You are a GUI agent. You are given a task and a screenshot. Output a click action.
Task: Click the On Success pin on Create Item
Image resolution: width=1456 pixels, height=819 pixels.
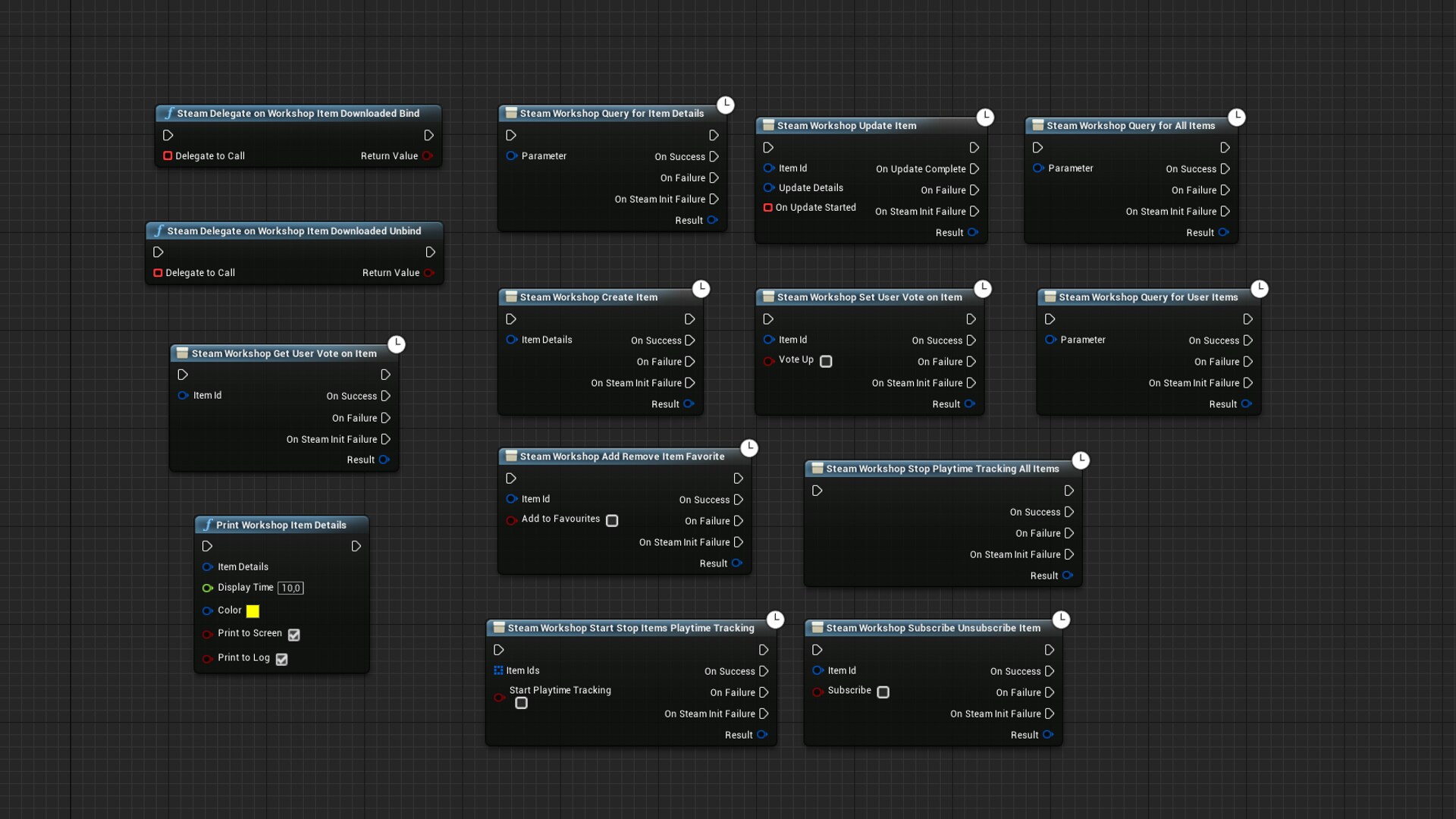pos(689,340)
